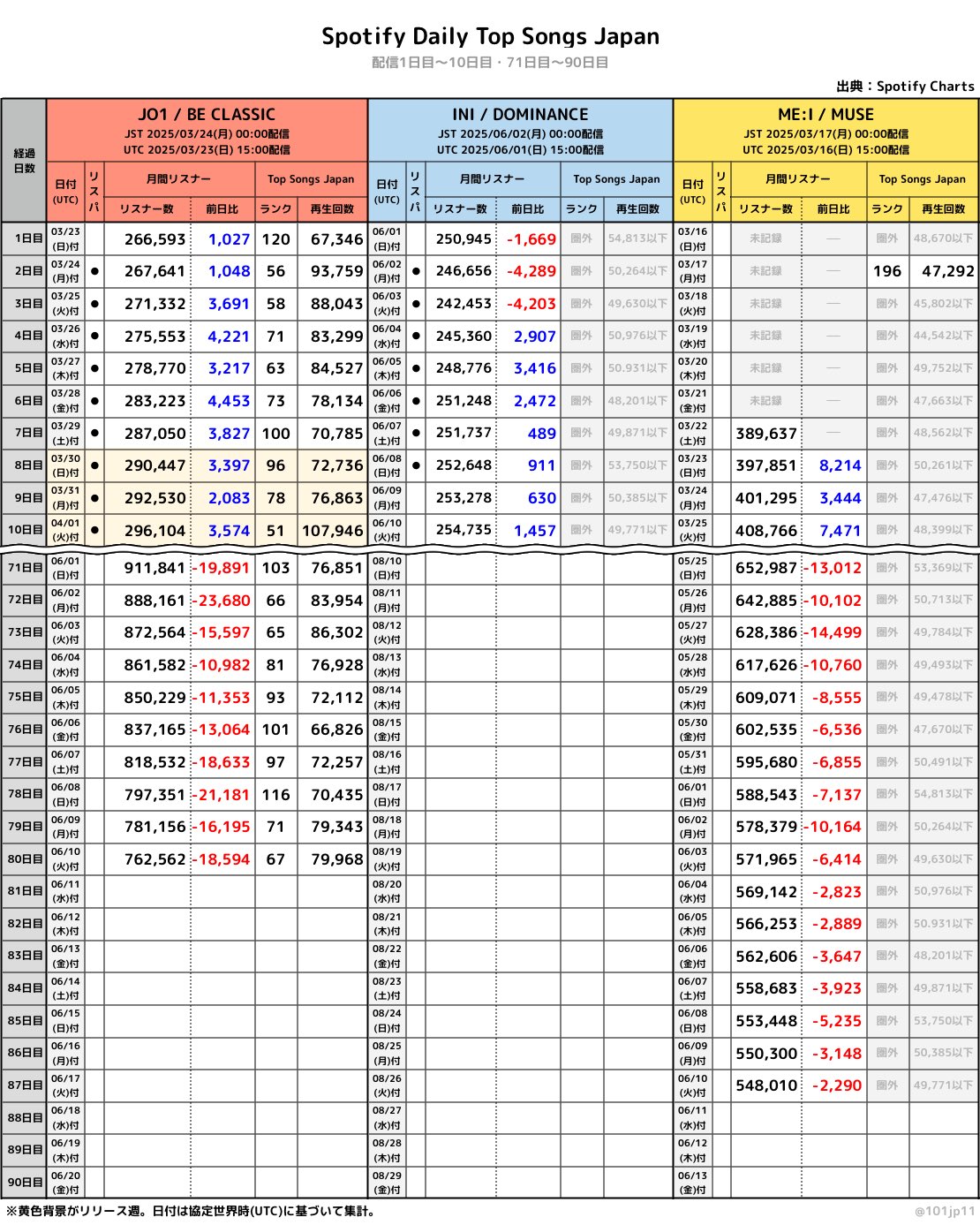The image size is (980, 1225).
Task: Click INI change value -4,289
Action: pyautogui.click(x=531, y=271)
